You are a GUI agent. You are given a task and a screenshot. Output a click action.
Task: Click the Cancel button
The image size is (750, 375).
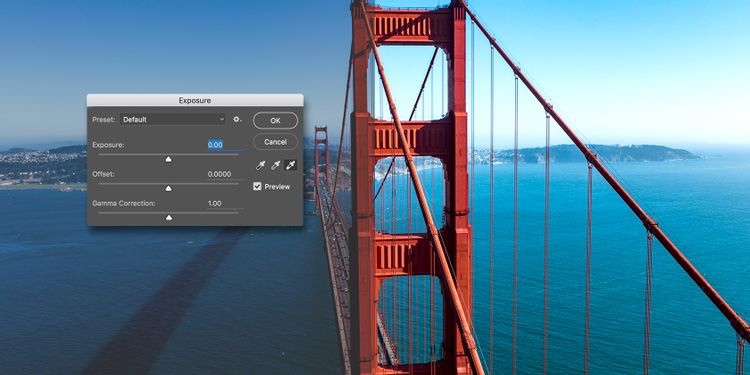pos(276,142)
